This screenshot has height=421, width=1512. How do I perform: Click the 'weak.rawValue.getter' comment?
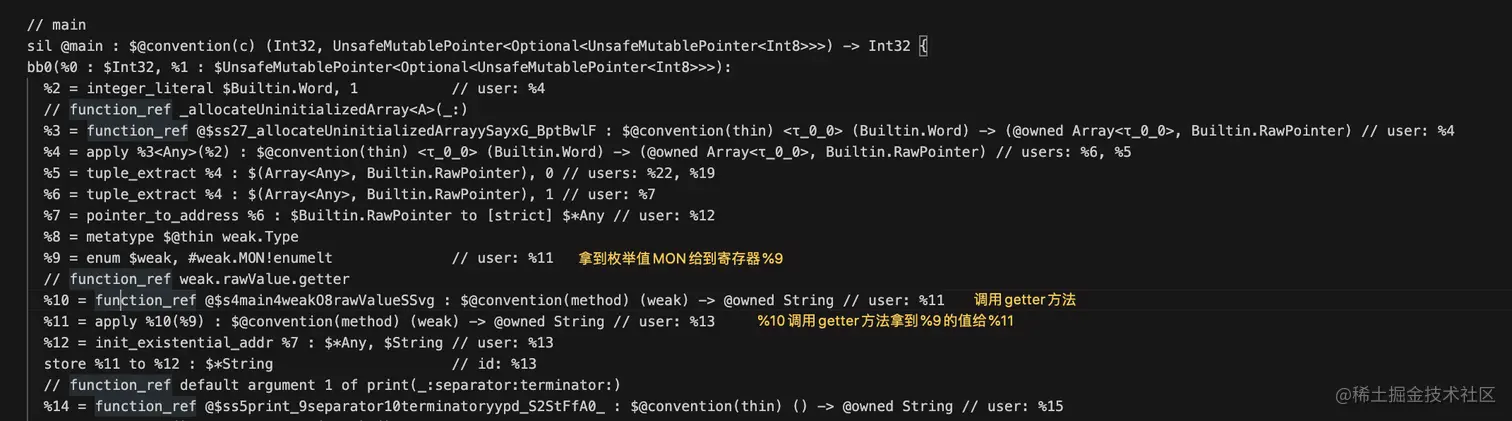(x=265, y=279)
